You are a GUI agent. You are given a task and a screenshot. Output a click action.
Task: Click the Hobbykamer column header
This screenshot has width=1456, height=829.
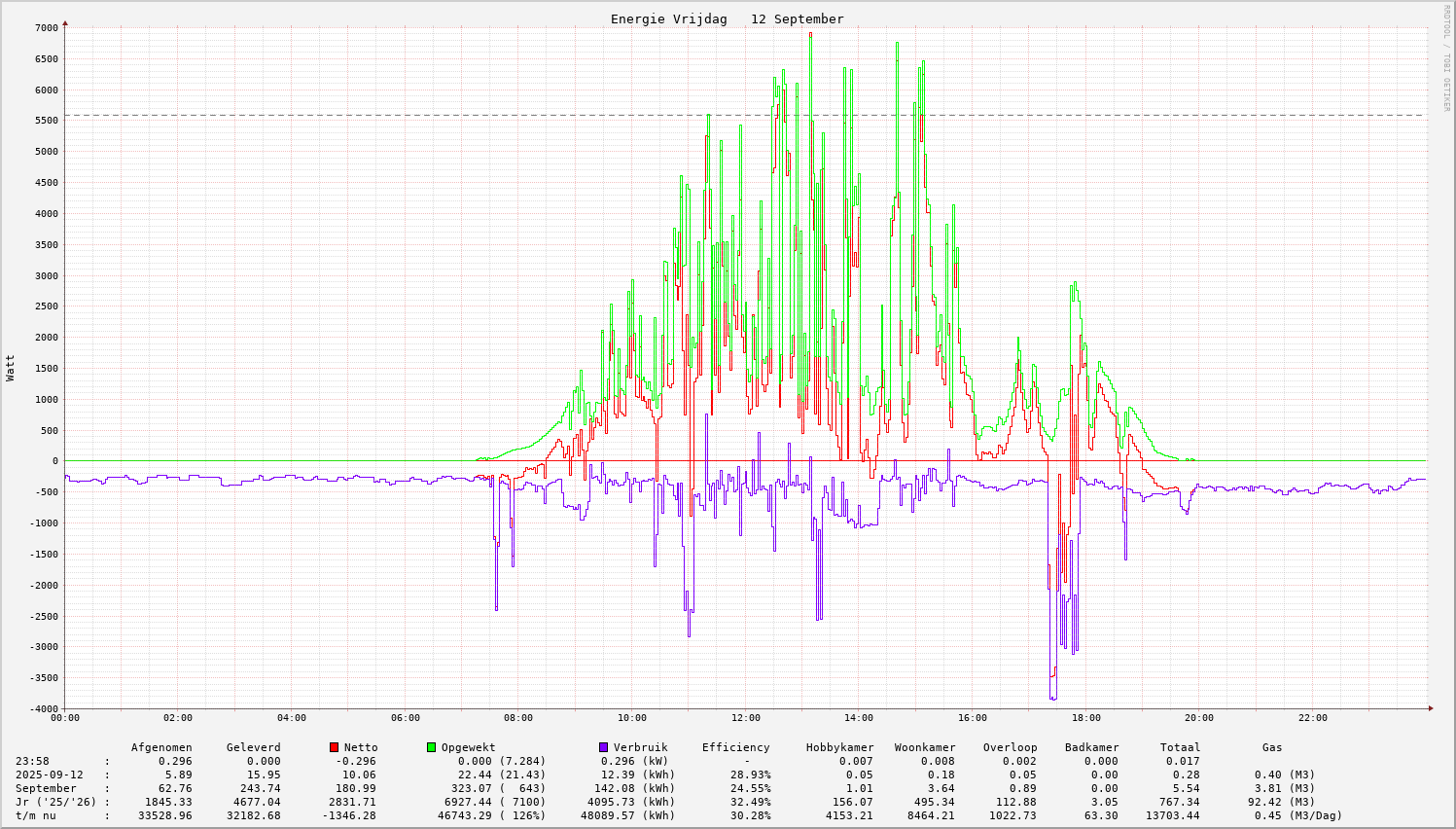(839, 747)
